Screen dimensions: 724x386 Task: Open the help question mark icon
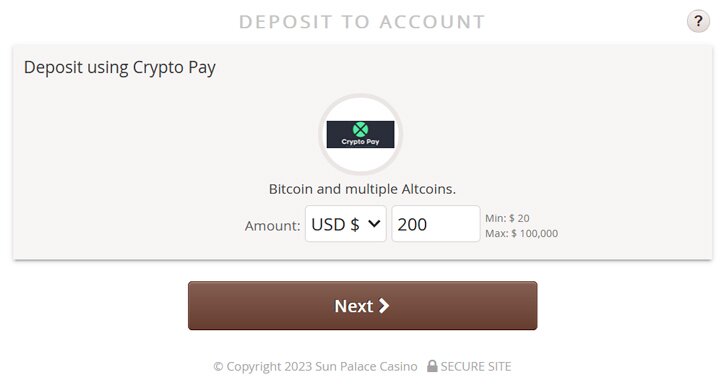coord(698,21)
